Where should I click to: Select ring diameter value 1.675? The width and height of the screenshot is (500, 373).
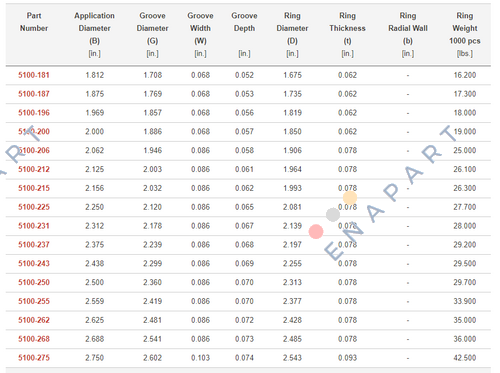292,75
